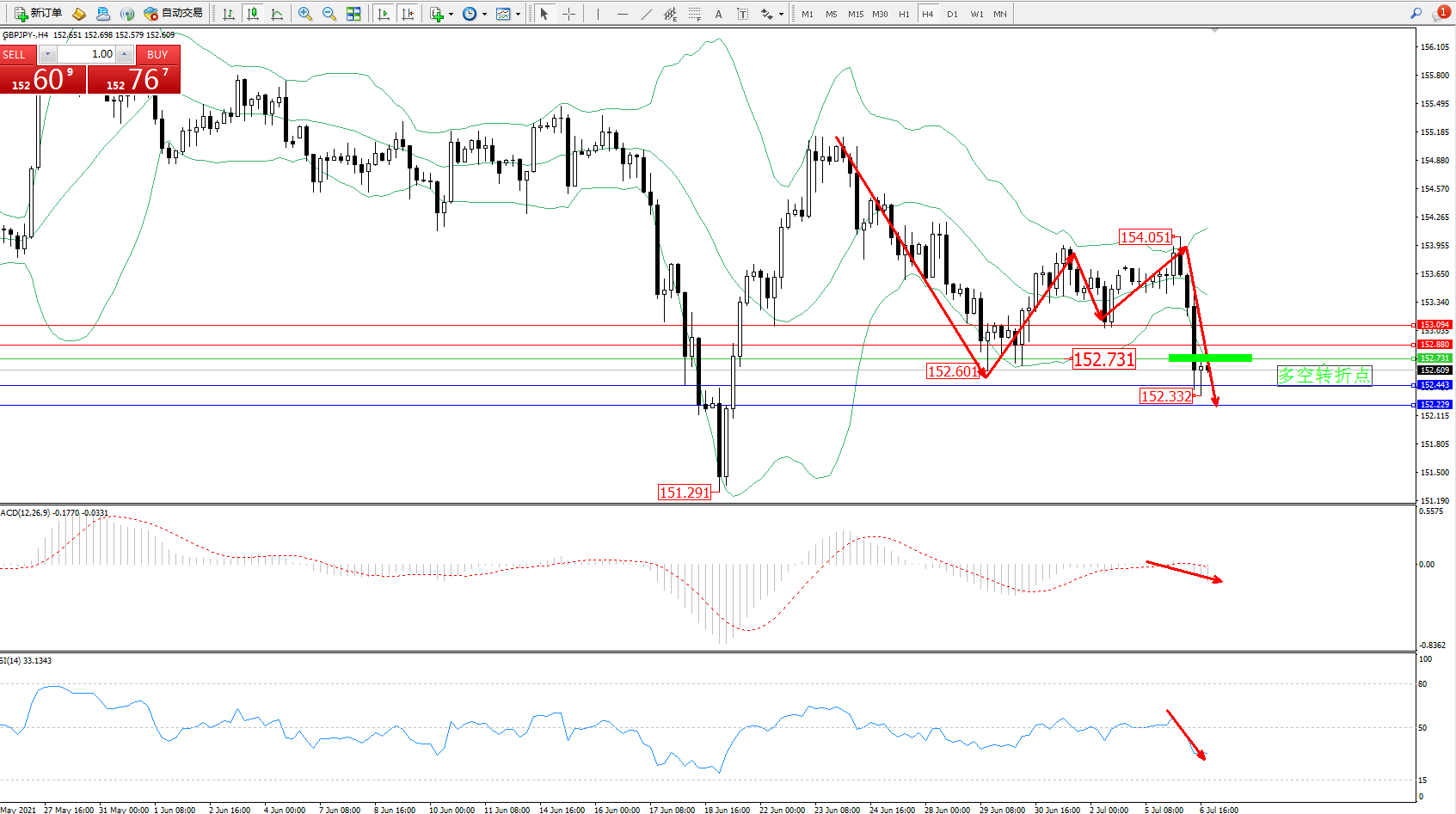This screenshot has width=1456, height=814.
Task: Select the Fibonacci retracement tool
Action: tap(695, 14)
